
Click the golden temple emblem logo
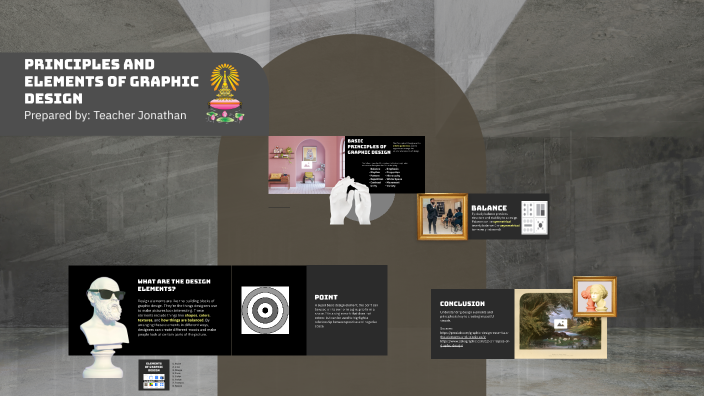(225, 93)
